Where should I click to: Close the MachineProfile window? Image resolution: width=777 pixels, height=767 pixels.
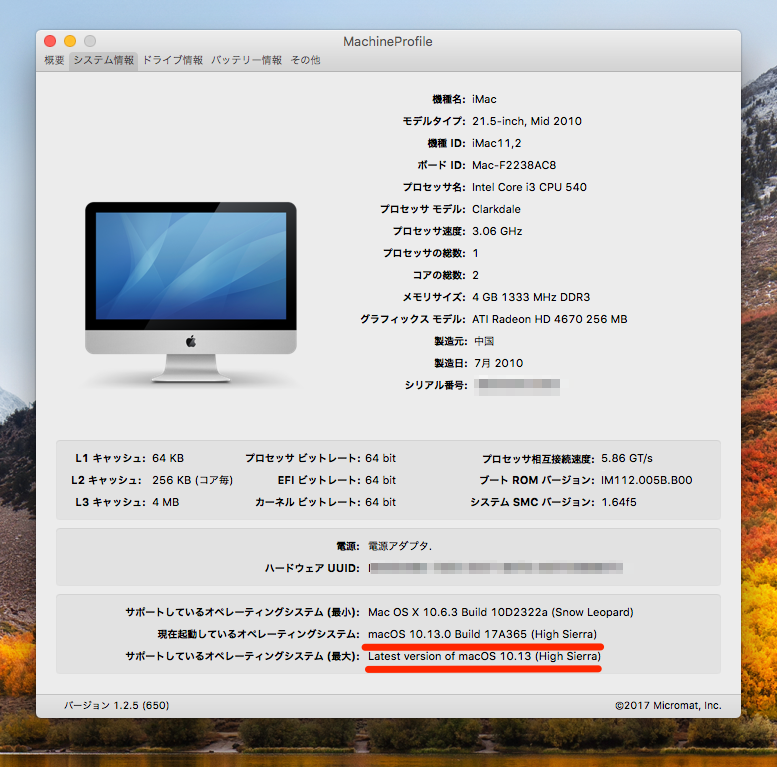[50, 41]
